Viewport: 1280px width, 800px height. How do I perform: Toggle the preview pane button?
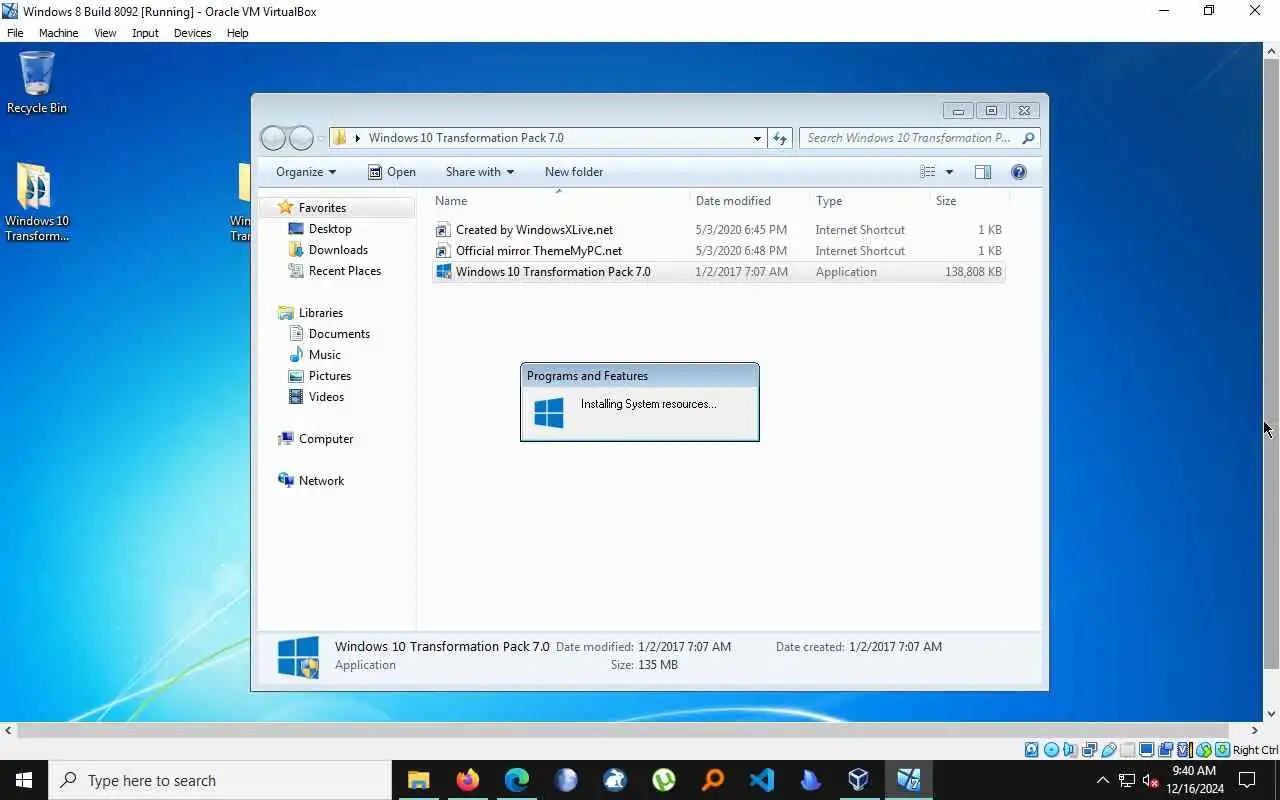coord(983,172)
